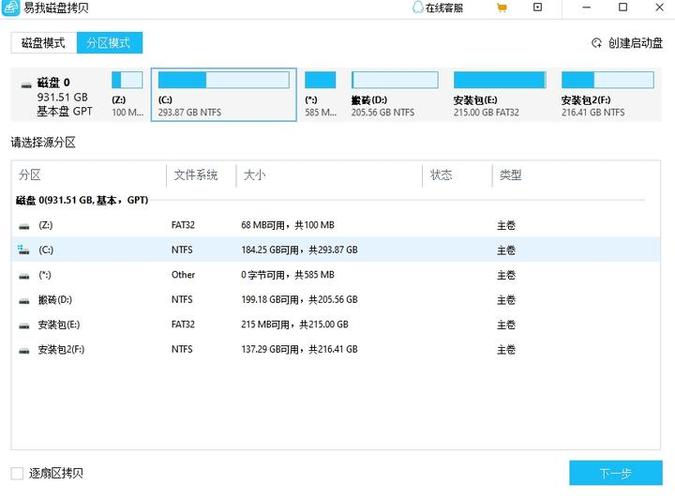The width and height of the screenshot is (675, 500).
Task: Click the 下一步 button
Action: pos(616,473)
